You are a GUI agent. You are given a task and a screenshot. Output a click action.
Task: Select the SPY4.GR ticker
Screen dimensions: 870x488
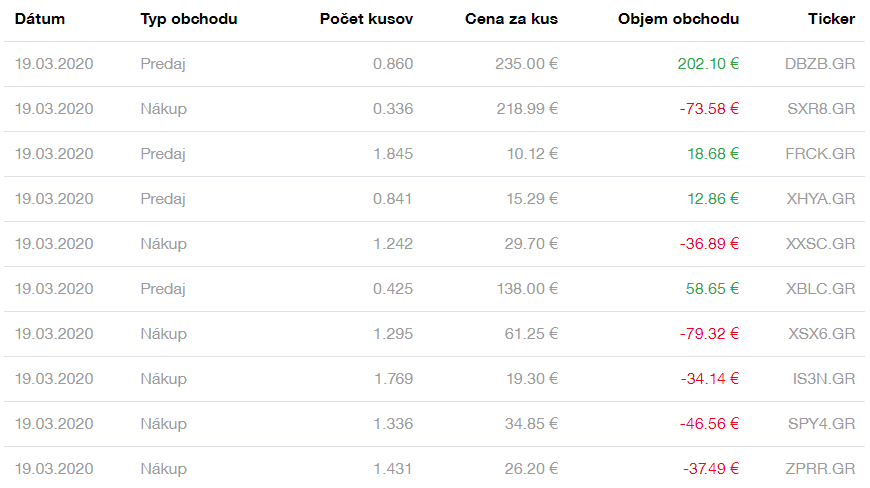(x=821, y=424)
